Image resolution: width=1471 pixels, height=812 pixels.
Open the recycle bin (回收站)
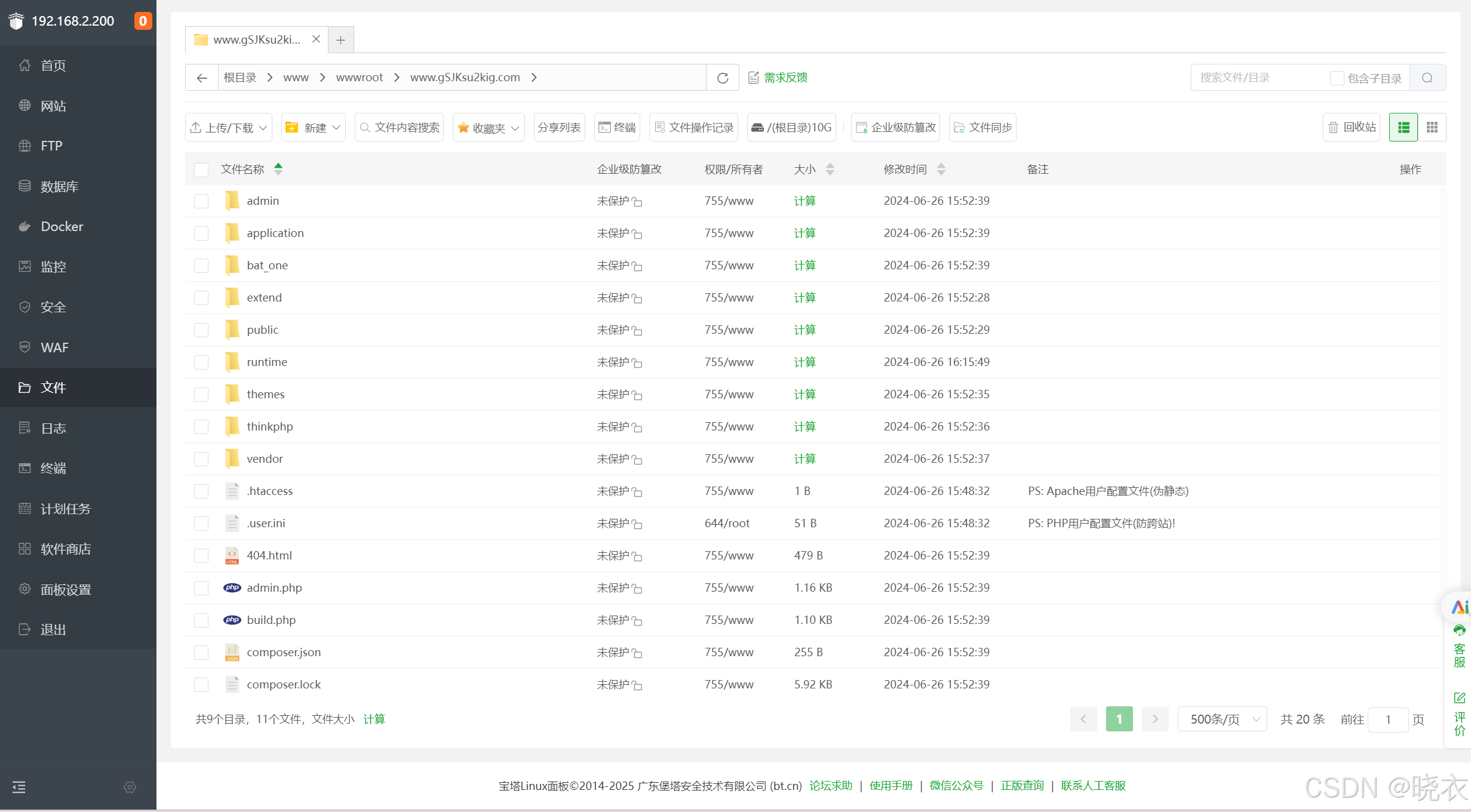click(x=1352, y=127)
